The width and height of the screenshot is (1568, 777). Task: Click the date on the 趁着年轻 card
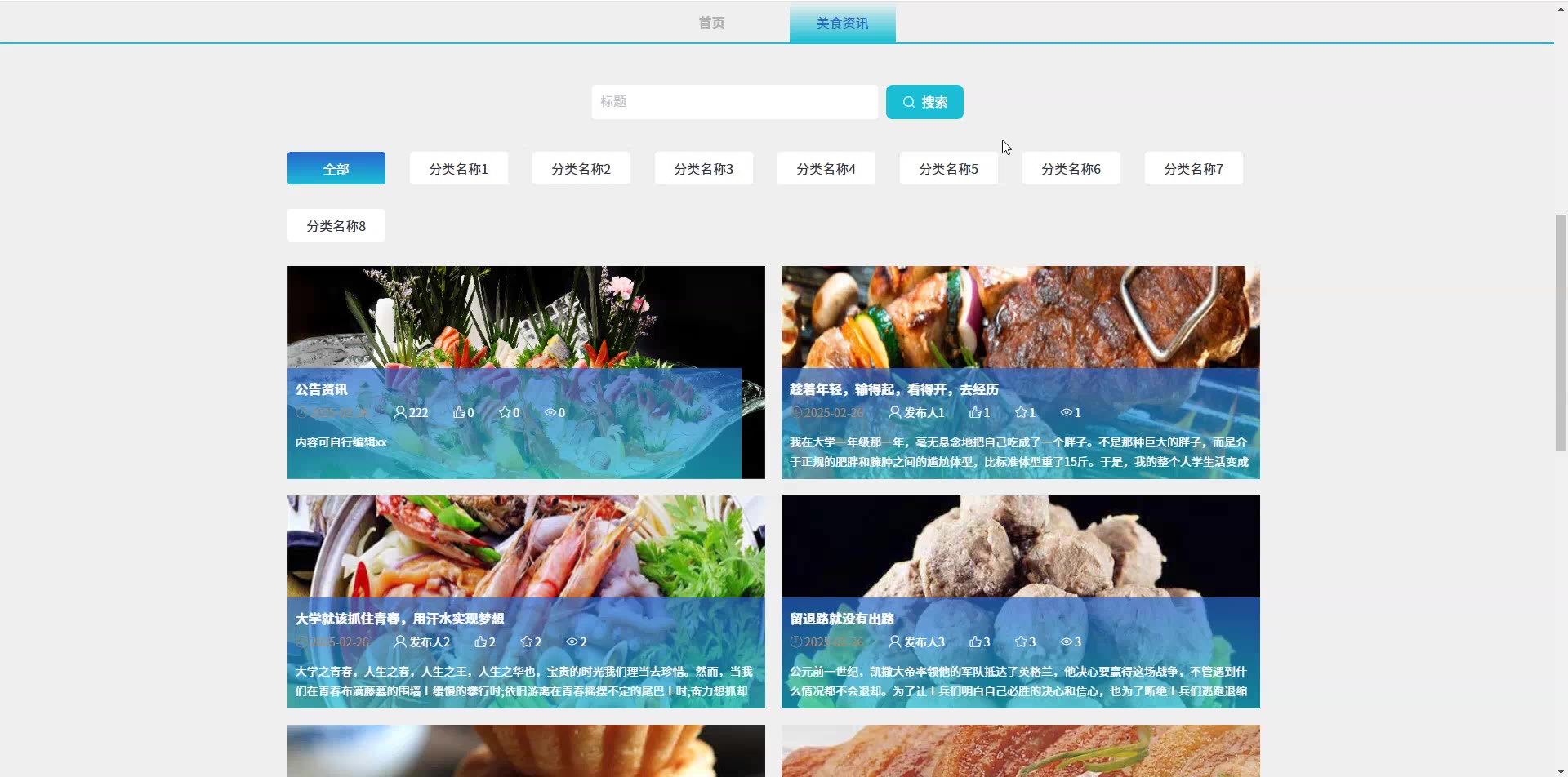(834, 413)
